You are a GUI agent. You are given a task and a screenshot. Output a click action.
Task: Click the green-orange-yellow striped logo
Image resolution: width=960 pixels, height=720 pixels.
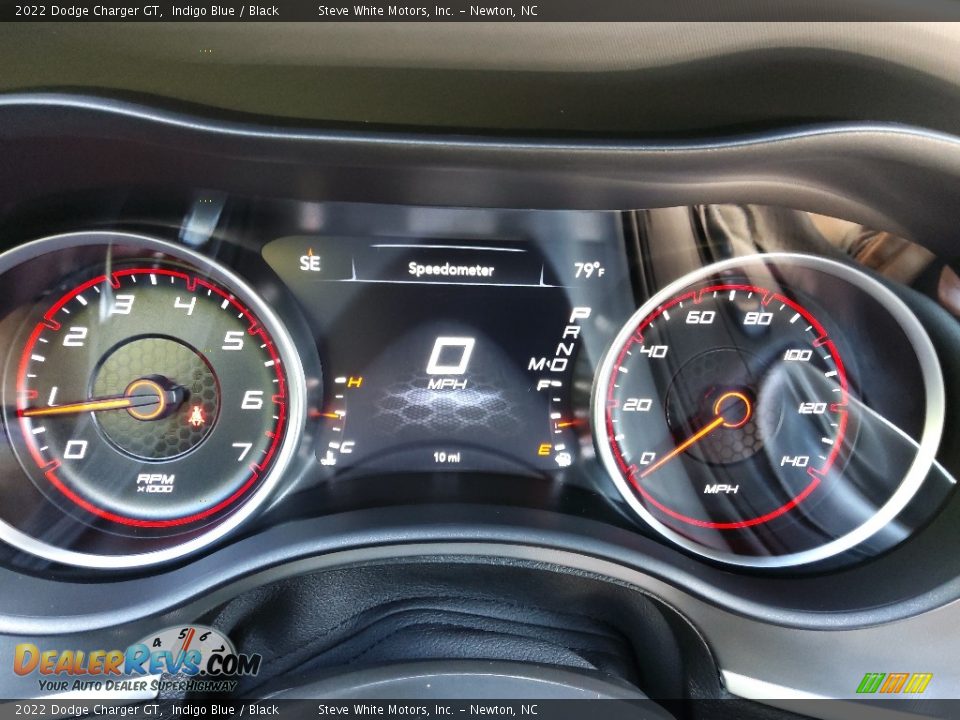pos(894,683)
